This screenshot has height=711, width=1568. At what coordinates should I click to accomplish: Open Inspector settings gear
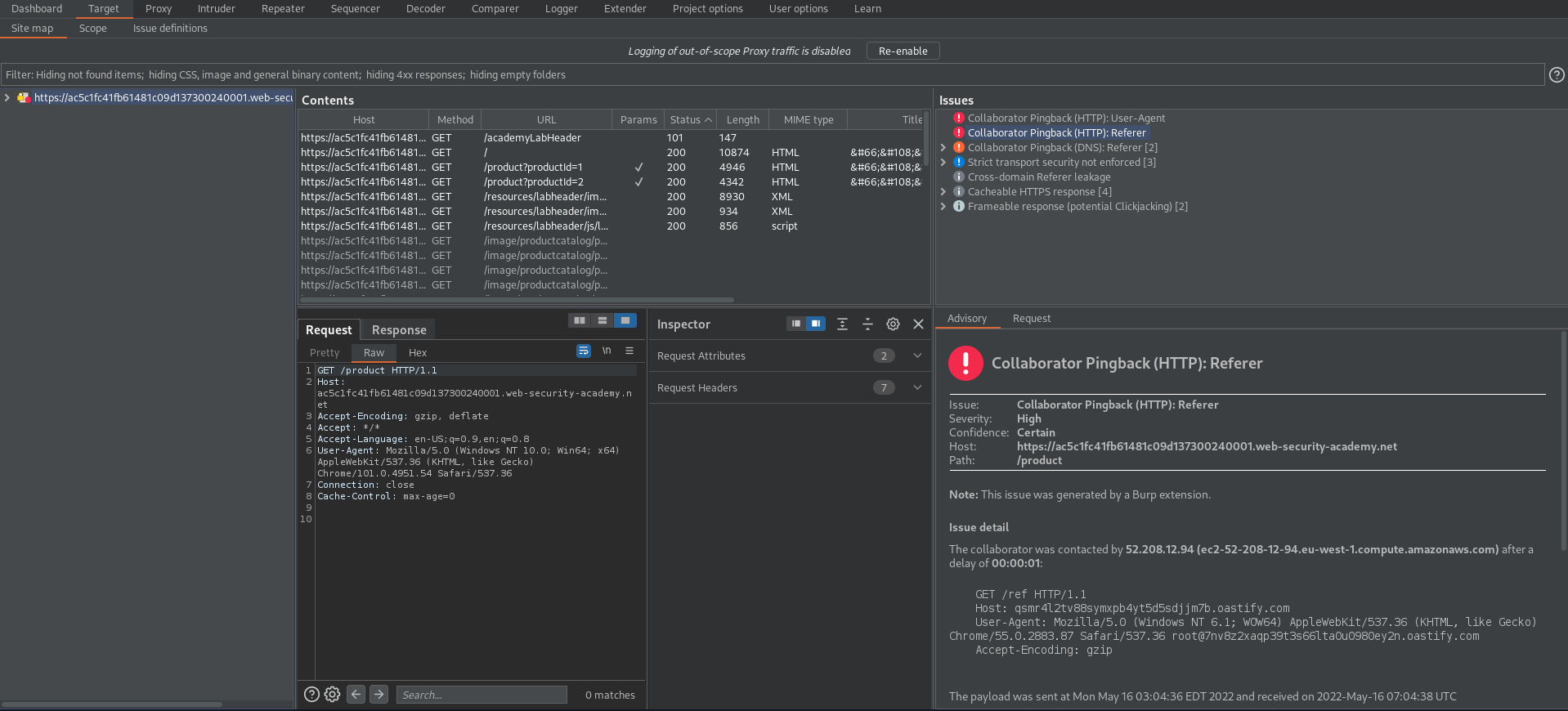(893, 324)
